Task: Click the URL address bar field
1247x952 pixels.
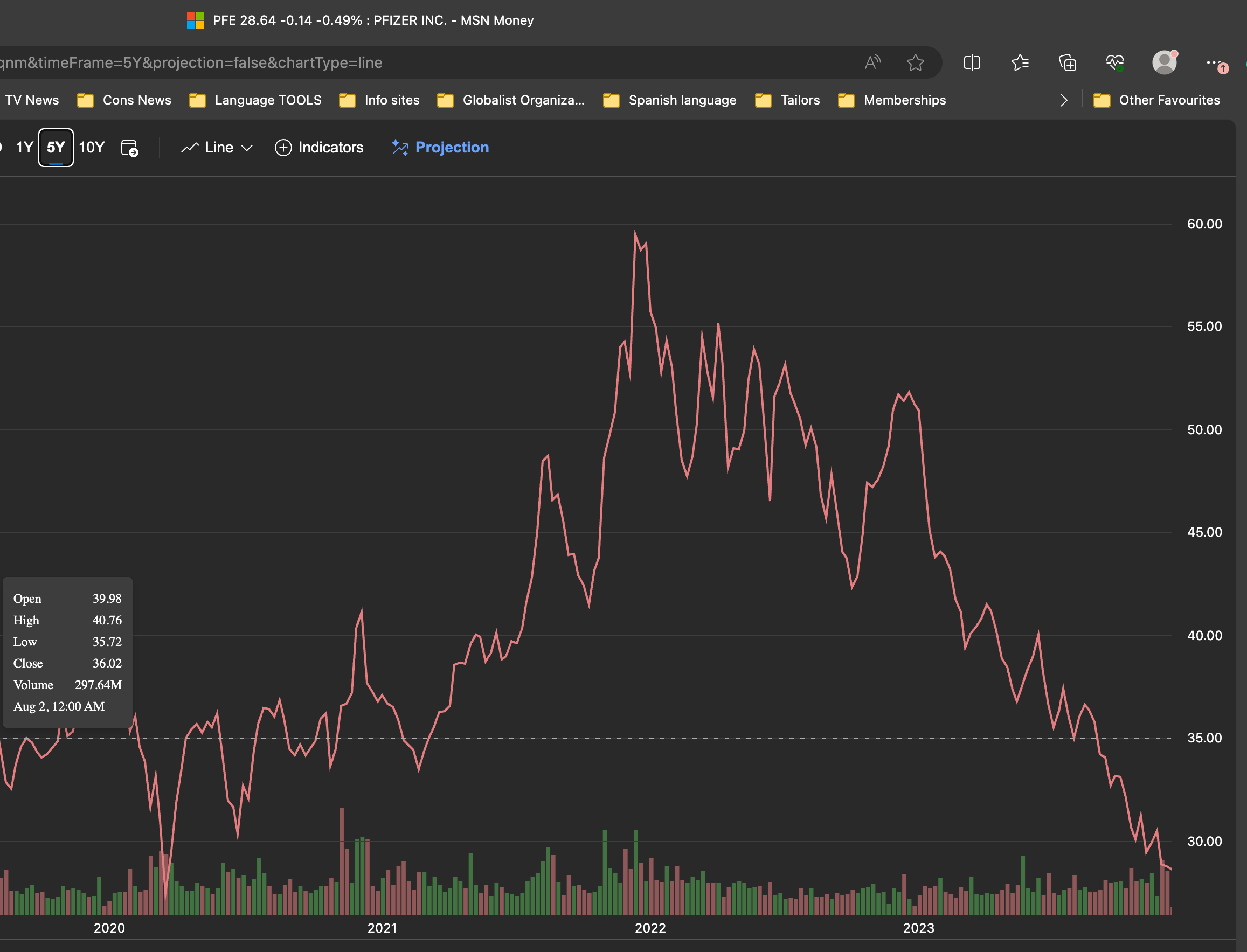Action: pyautogui.click(x=397, y=62)
